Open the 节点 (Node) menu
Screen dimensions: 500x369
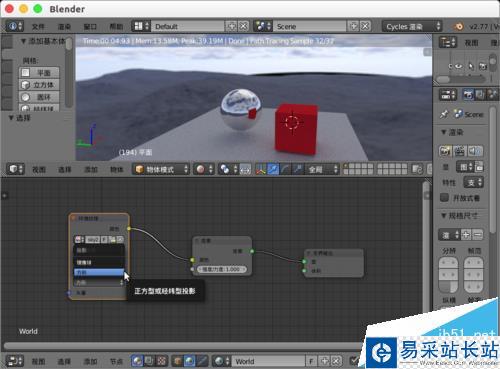pyautogui.click(x=116, y=361)
